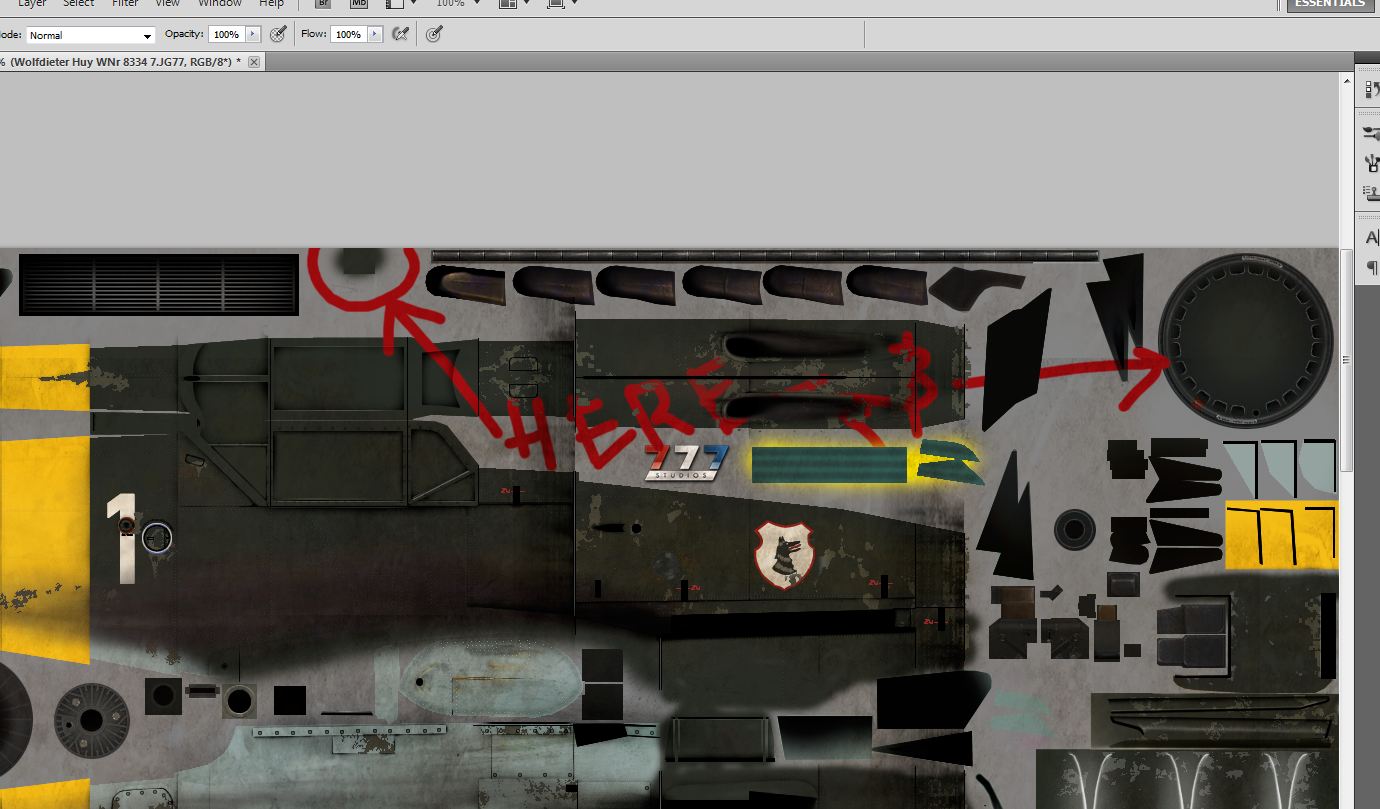Open the Layer menu
The width and height of the screenshot is (1380, 809).
click(32, 4)
